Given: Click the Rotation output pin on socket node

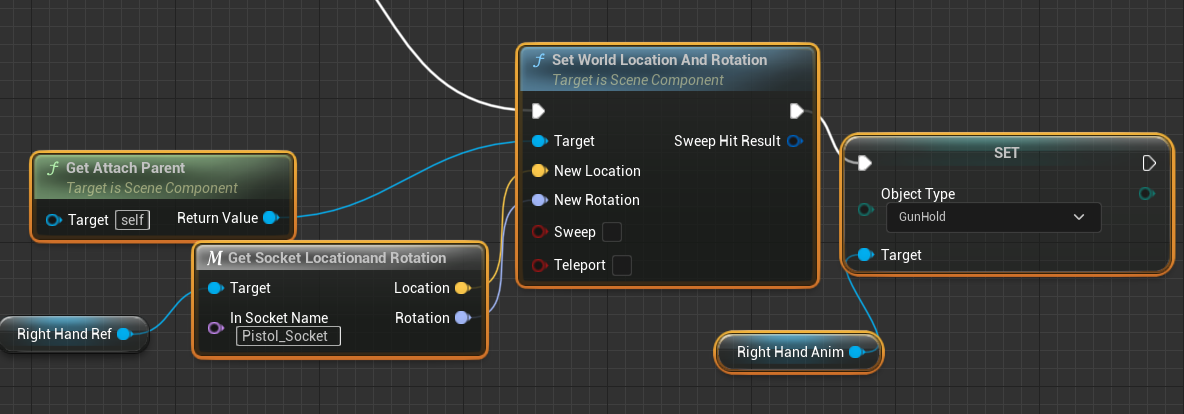Looking at the screenshot, I should pos(462,318).
